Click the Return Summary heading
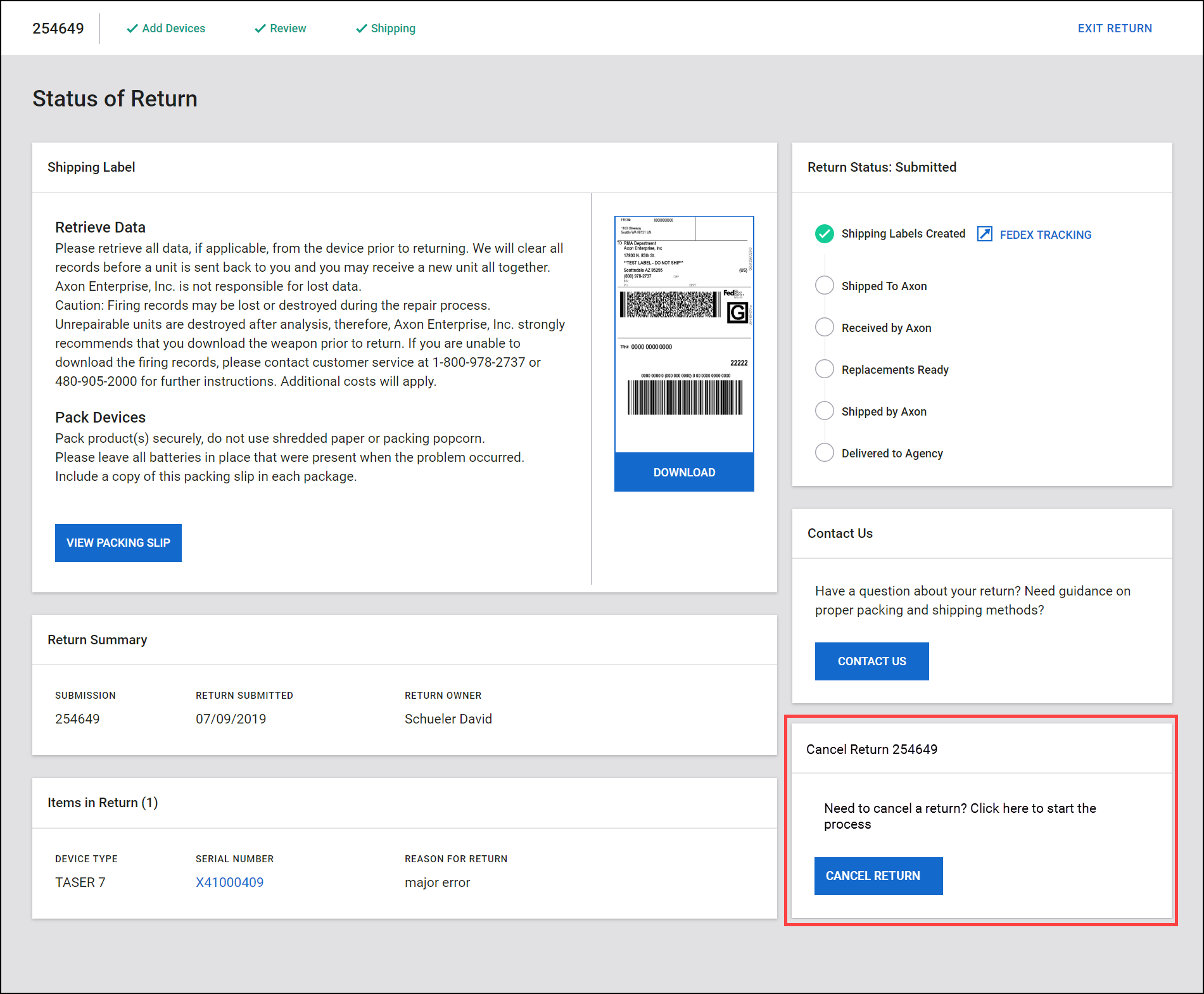The width and height of the screenshot is (1204, 994). (x=97, y=640)
